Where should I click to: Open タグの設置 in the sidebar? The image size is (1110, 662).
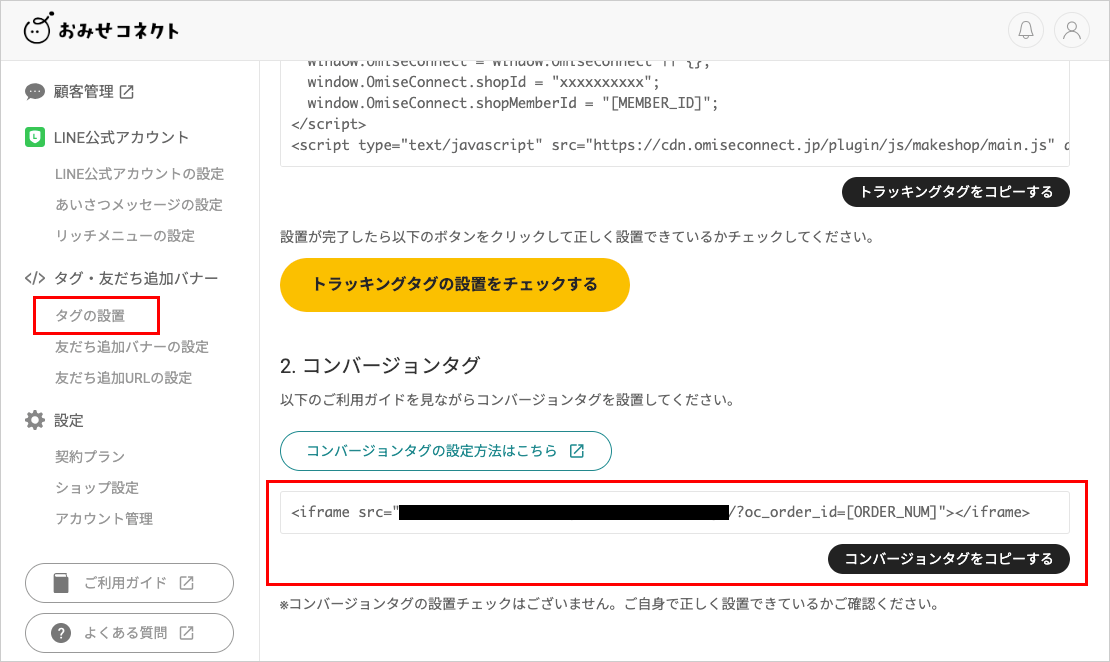pos(90,316)
